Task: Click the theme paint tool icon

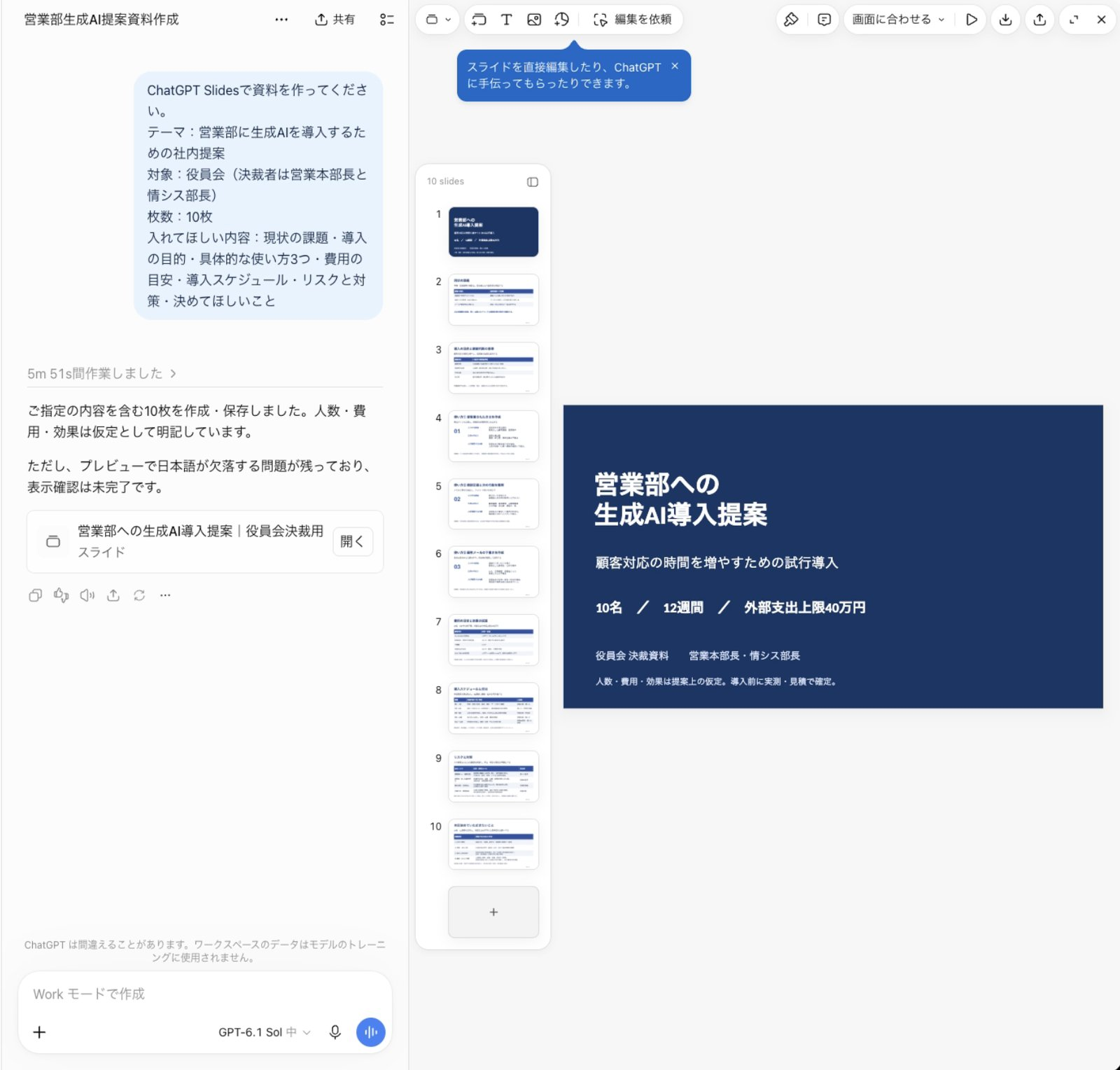Action: pos(791,20)
